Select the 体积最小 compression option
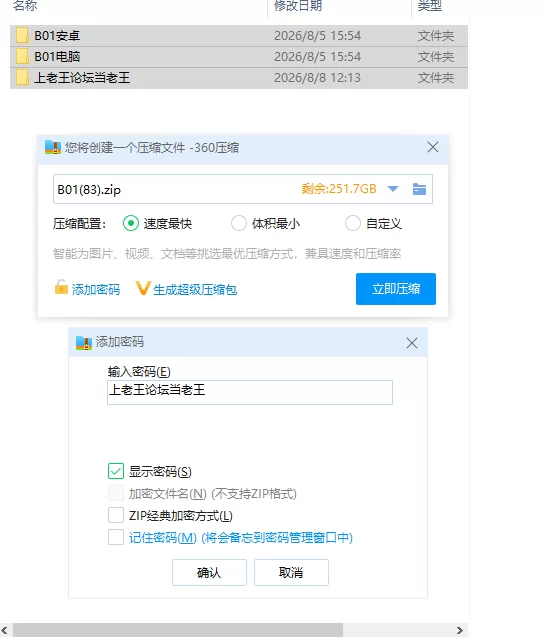Viewport: 541px width, 637px height. (x=239, y=223)
